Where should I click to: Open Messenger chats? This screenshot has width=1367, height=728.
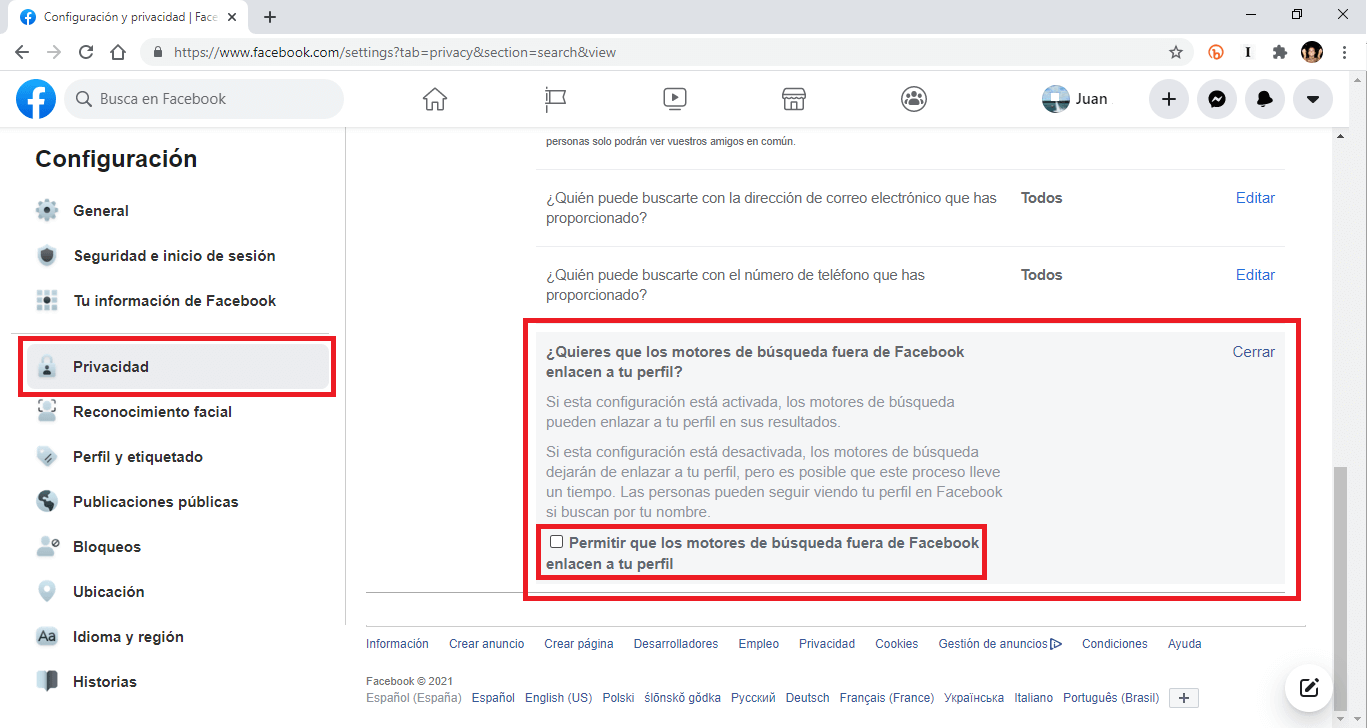[x=1217, y=99]
